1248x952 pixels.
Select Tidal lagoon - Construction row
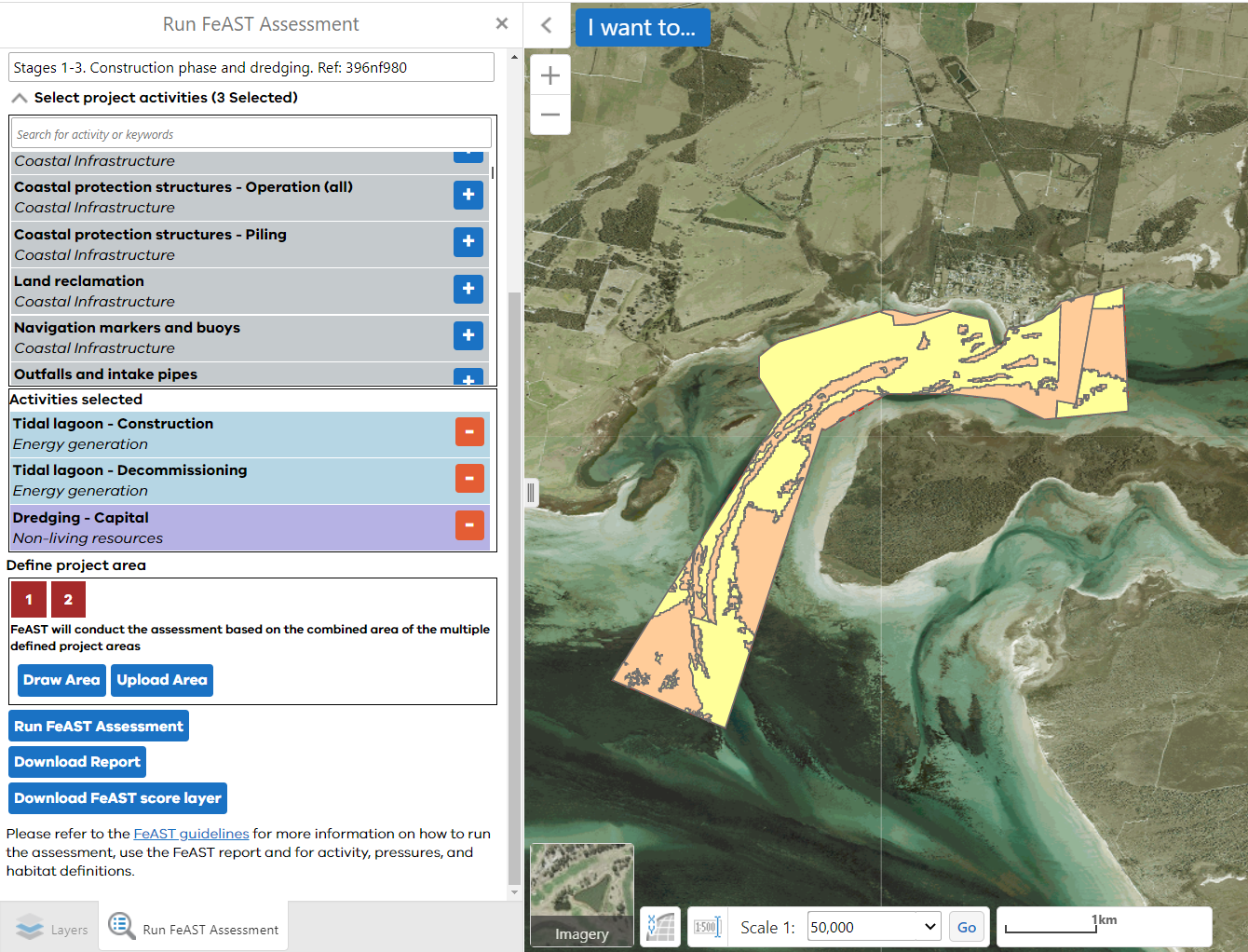tap(250, 433)
